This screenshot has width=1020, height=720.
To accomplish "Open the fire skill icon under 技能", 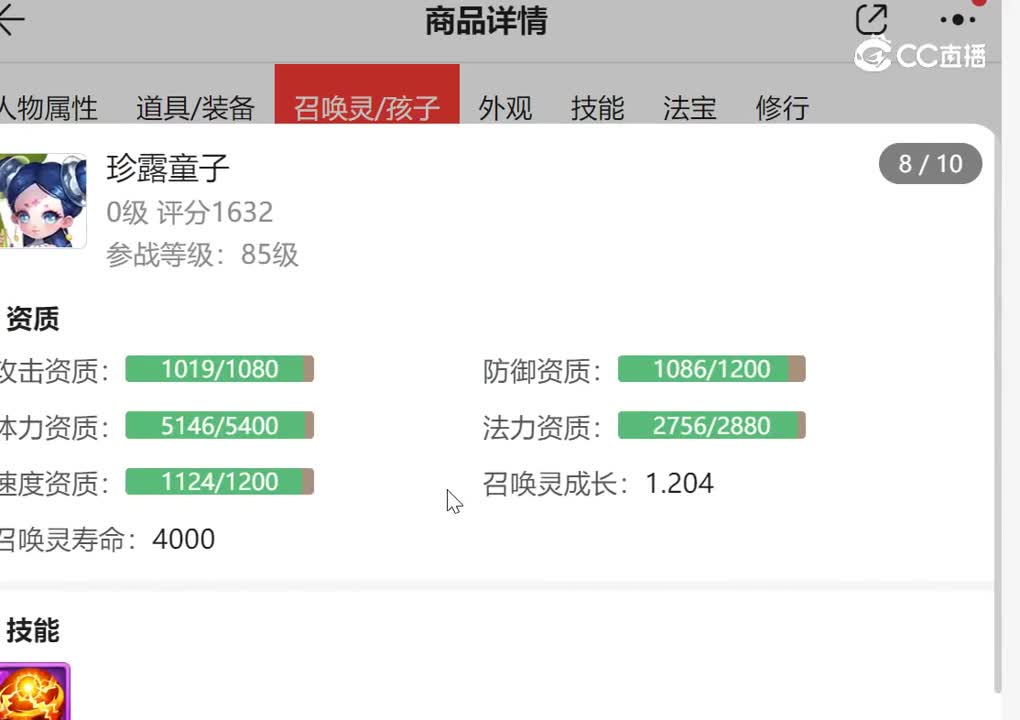I will (x=34, y=691).
